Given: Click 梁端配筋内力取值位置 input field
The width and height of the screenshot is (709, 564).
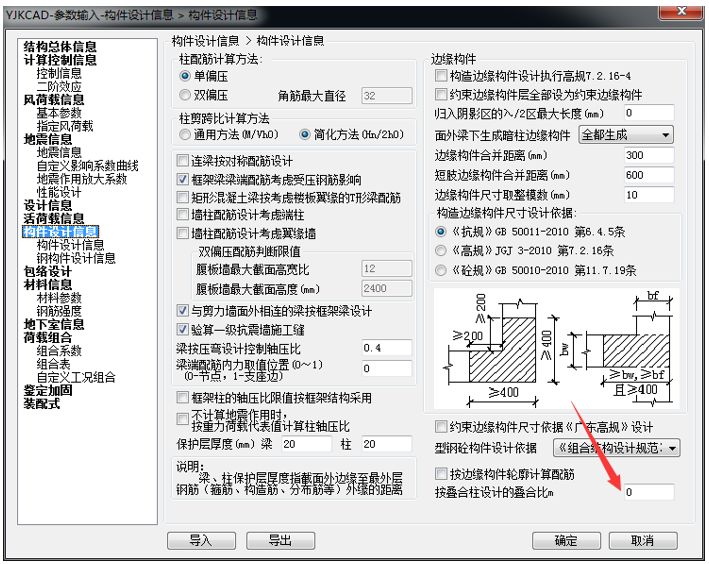Looking at the screenshot, I should pos(387,368).
